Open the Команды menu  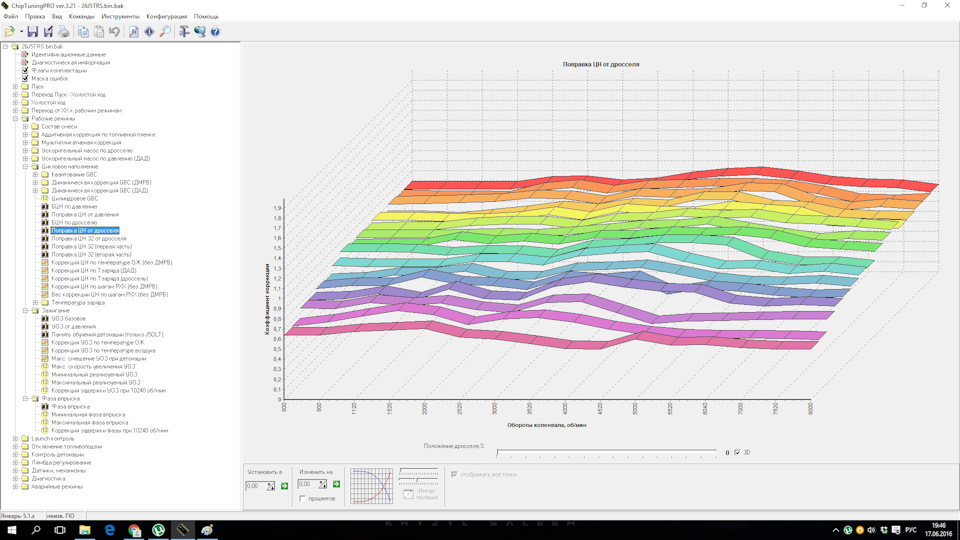coord(81,17)
